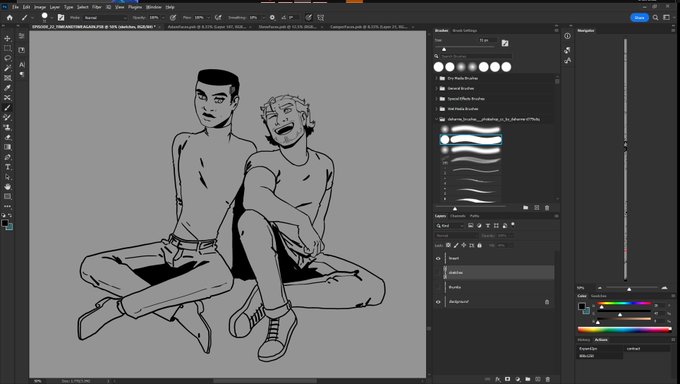Create a new brush in Brushes panel
The width and height of the screenshot is (680, 384).
coord(536,208)
